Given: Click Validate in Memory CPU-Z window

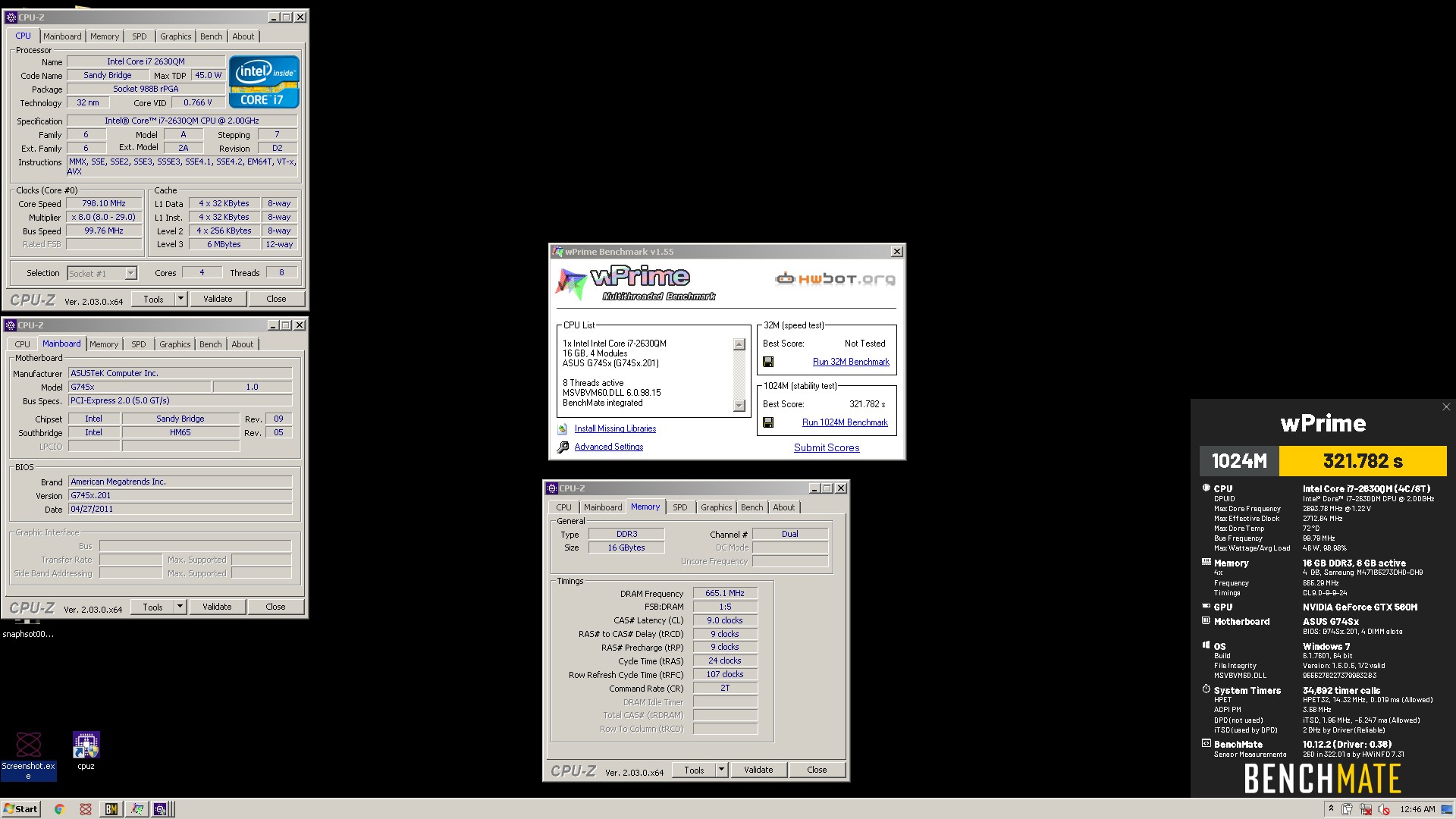Looking at the screenshot, I should pyautogui.click(x=758, y=770).
